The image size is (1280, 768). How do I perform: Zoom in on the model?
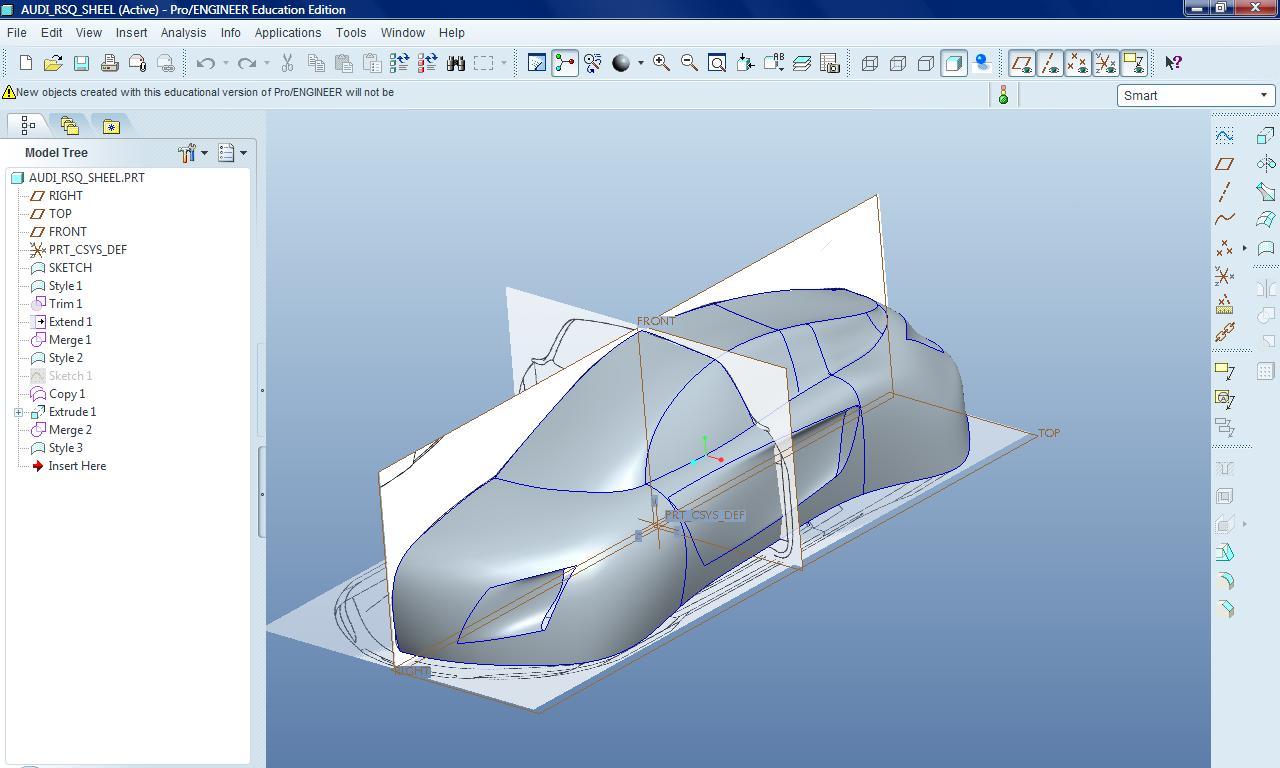tap(660, 62)
